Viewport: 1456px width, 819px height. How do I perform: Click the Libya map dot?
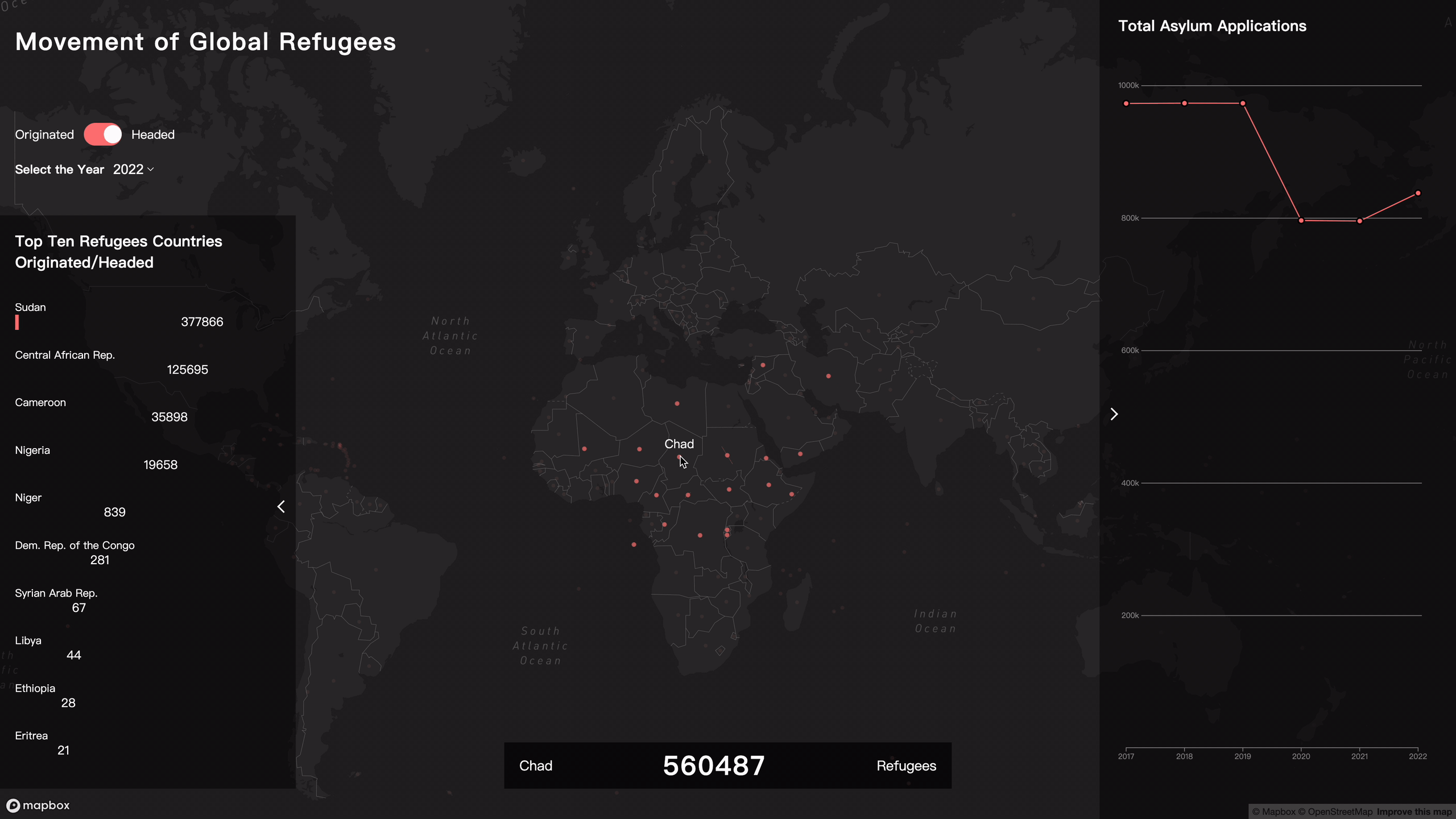677,403
